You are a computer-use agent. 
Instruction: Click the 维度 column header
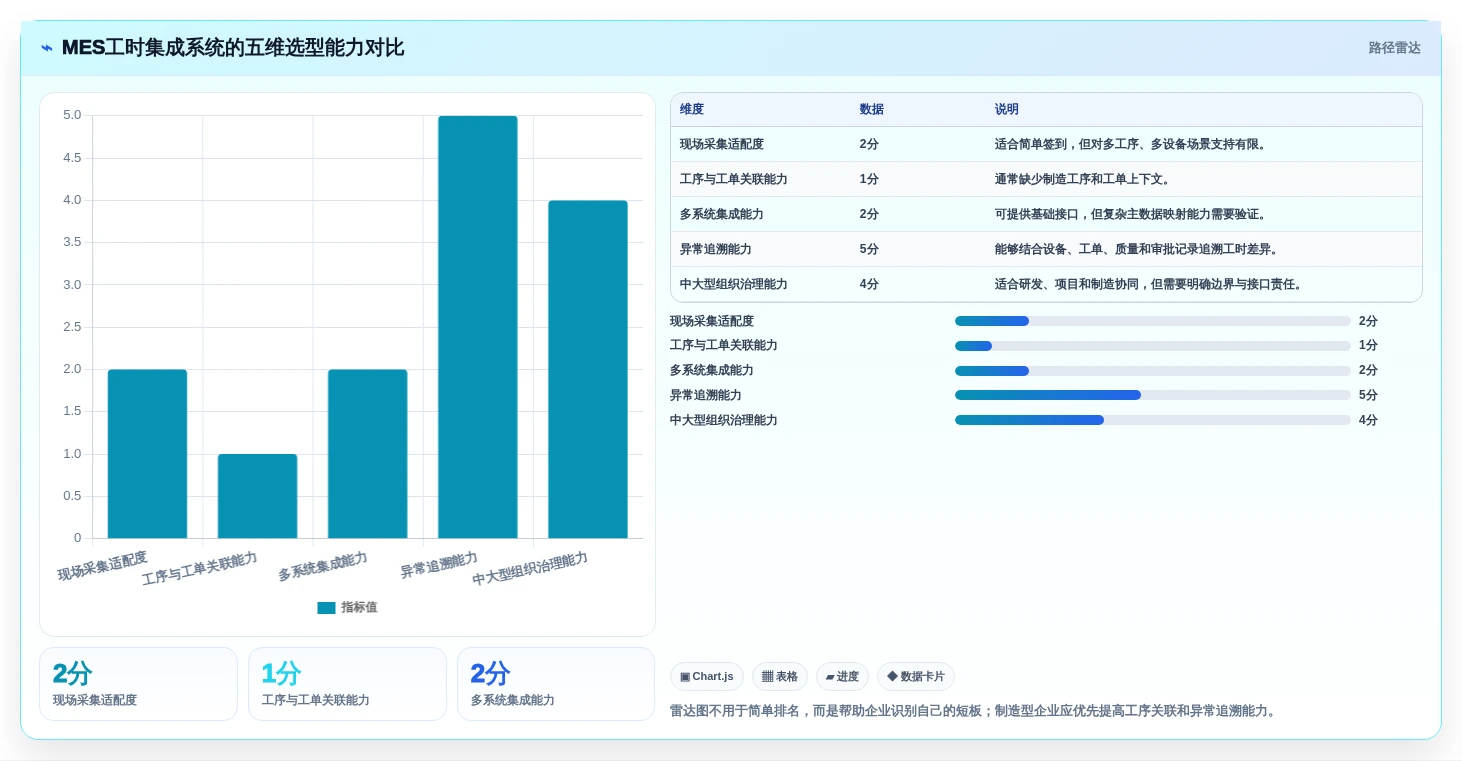[x=692, y=110]
